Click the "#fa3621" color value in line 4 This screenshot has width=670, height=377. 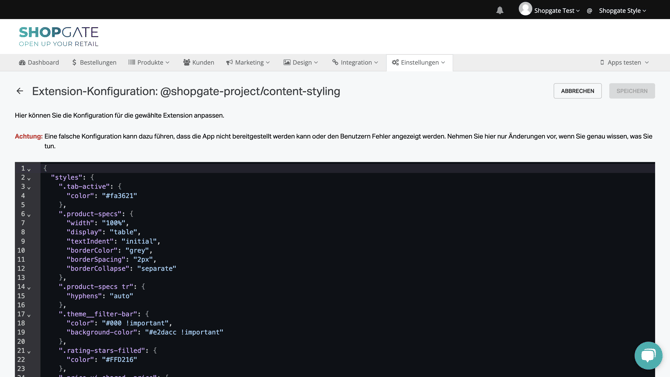120,196
